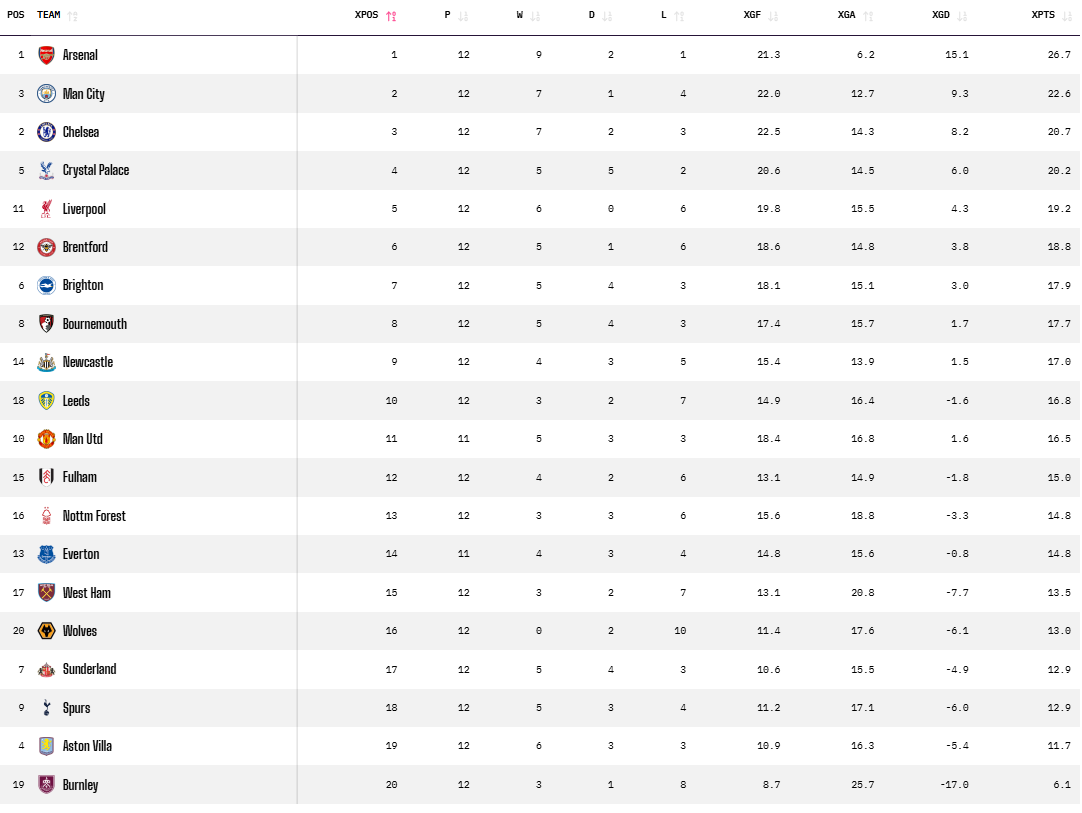1082x813 pixels.
Task: Select the Nottm Forest team name
Action: click(94, 516)
